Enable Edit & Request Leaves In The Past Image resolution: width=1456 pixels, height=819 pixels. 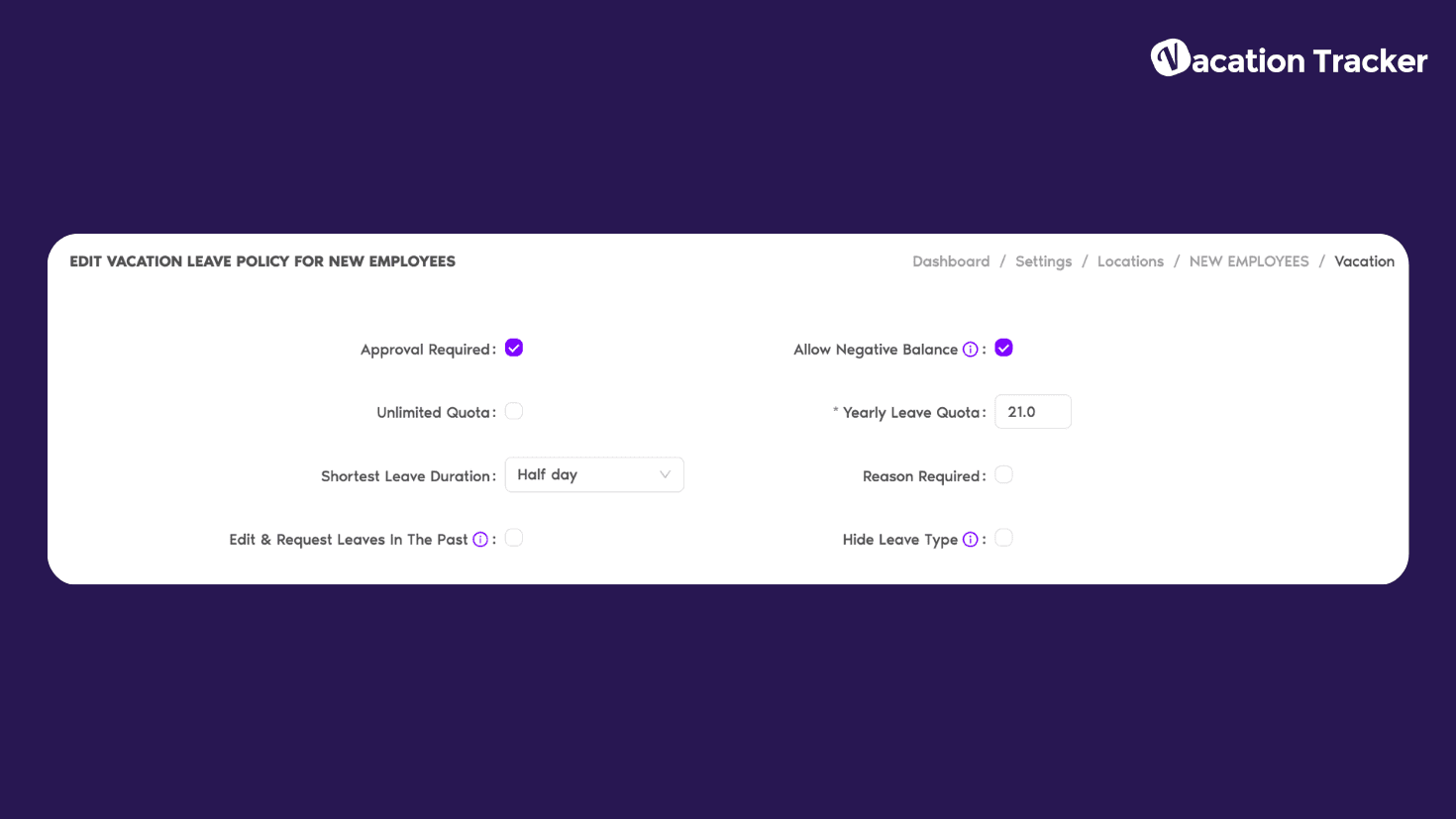(514, 538)
